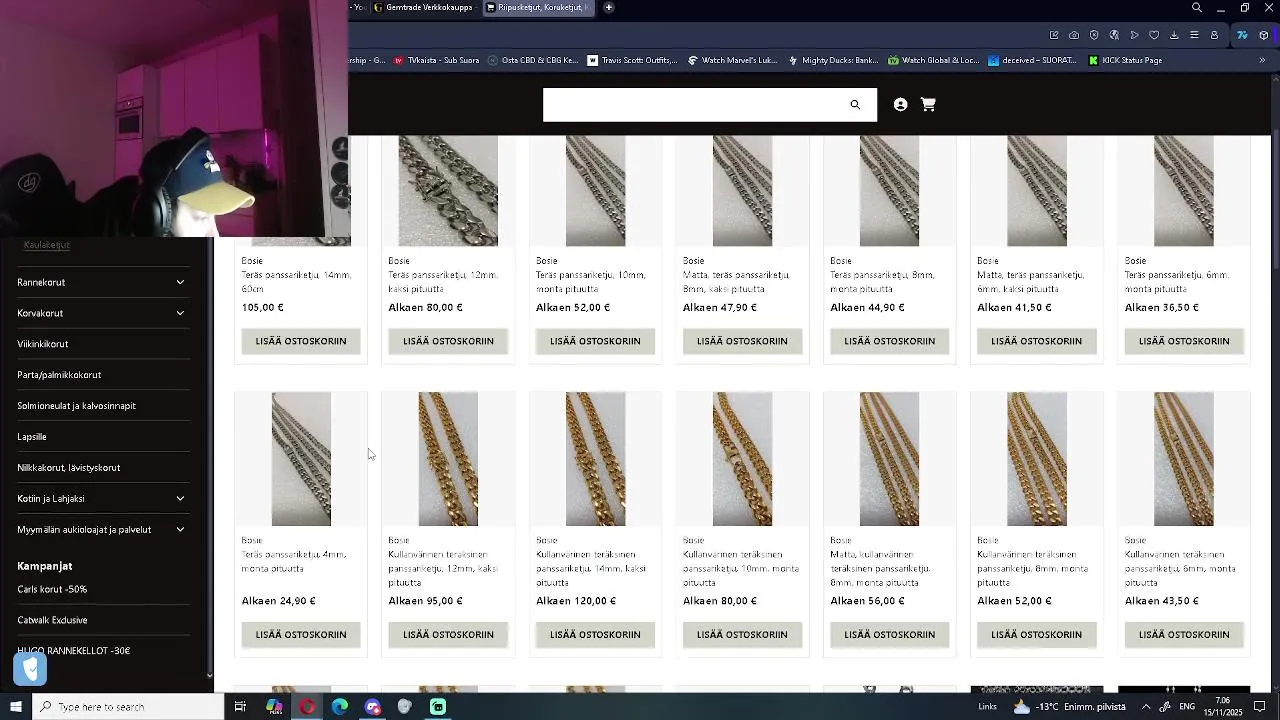
Task: Open the Catwalk Exclusive campaign
Action: click(52, 620)
